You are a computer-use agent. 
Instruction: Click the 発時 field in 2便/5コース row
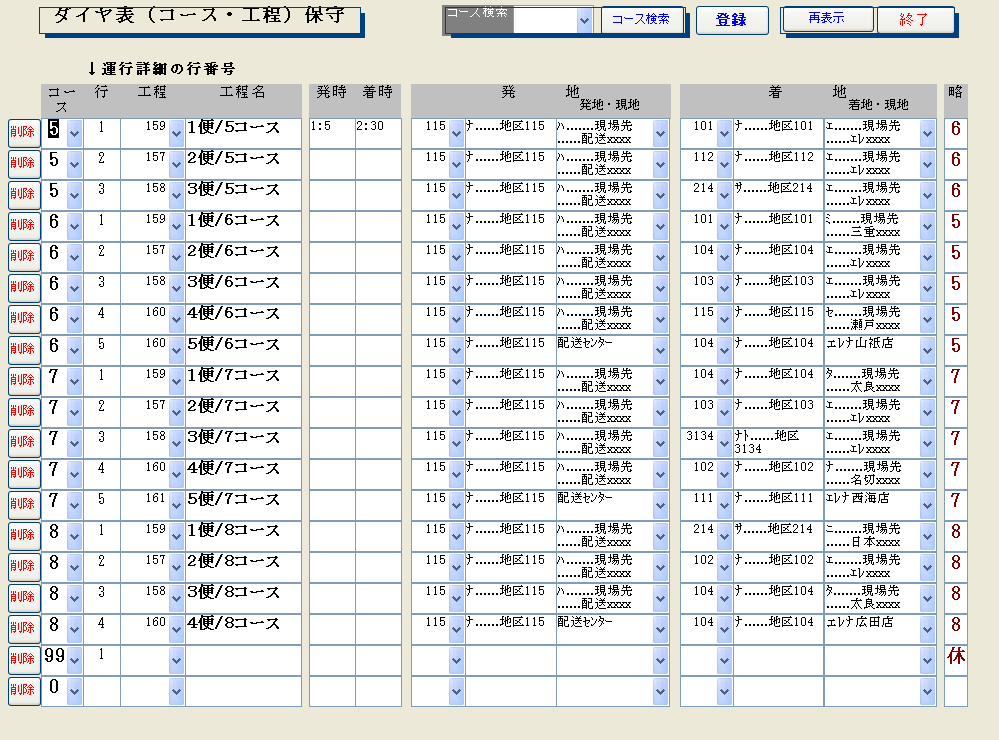point(331,165)
